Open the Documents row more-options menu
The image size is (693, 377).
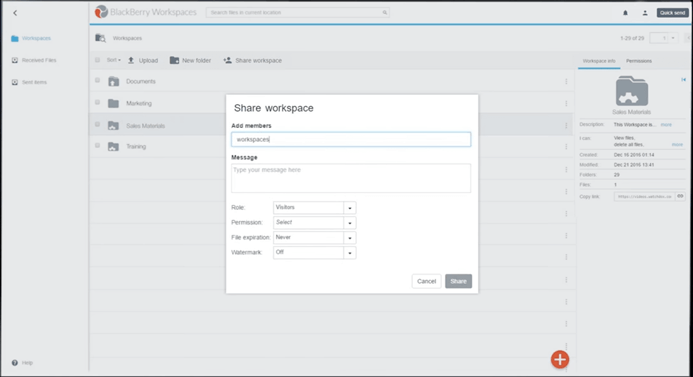[x=566, y=81]
